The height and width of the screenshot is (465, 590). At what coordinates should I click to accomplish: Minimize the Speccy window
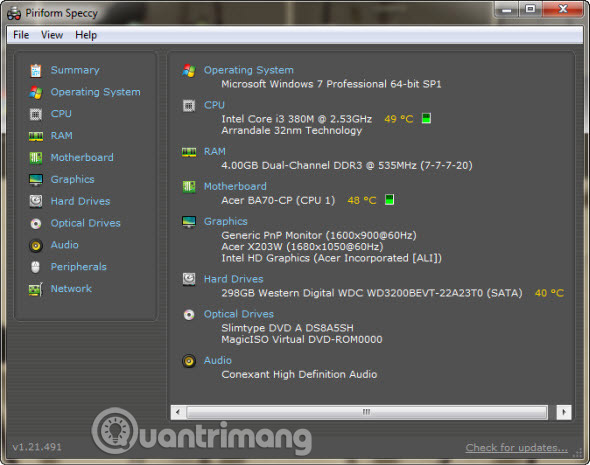(x=507, y=9)
